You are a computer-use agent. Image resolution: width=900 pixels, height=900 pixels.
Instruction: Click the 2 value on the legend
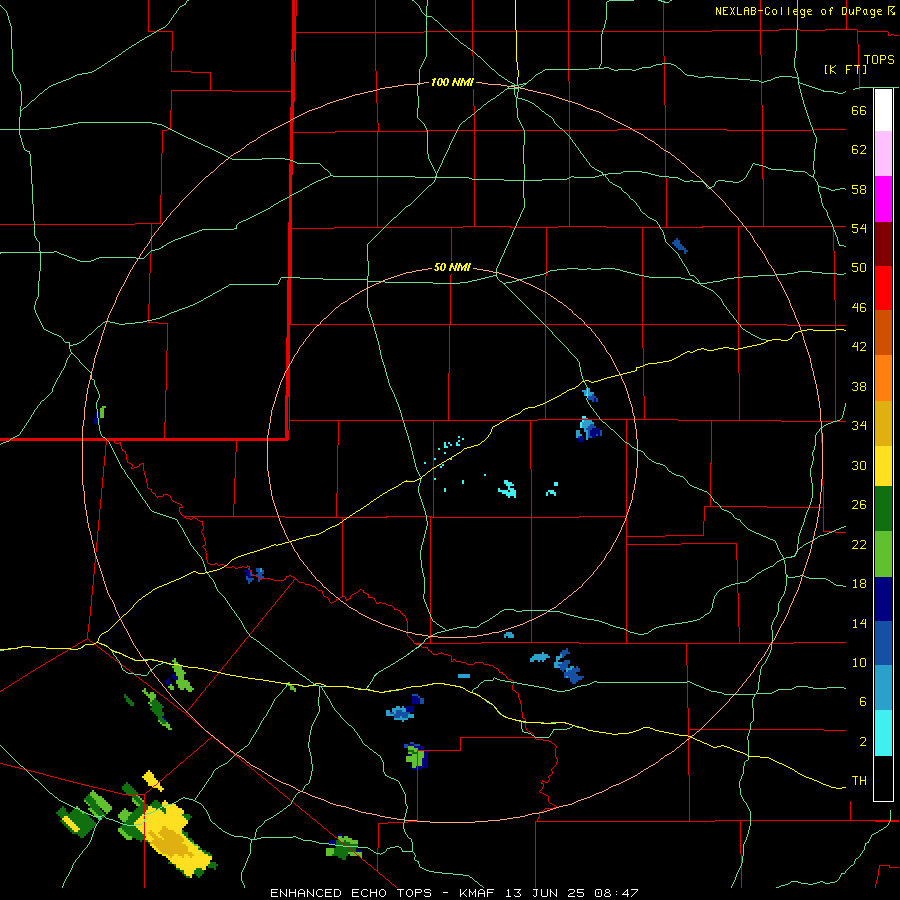(x=863, y=742)
